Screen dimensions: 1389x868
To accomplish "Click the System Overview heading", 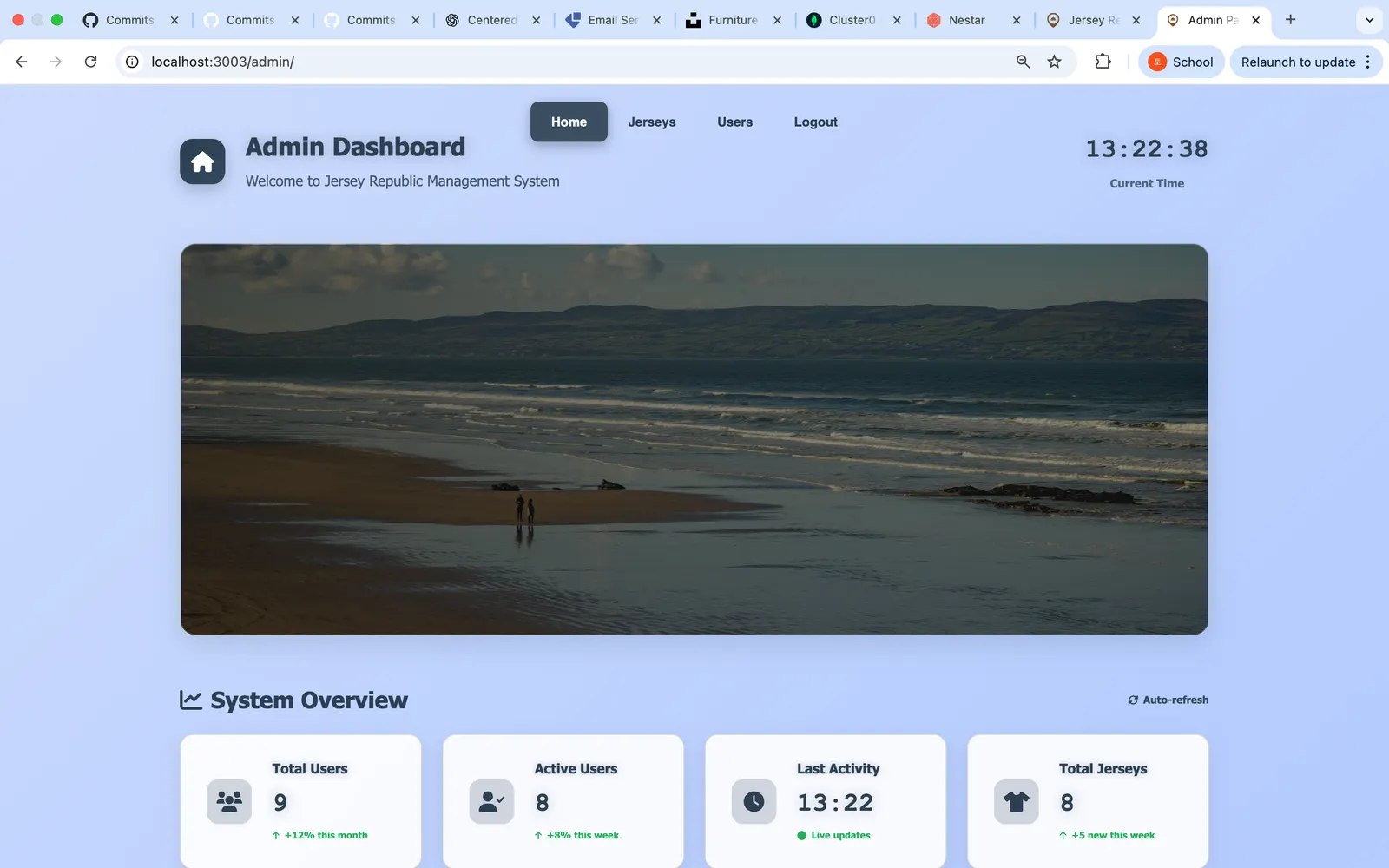I will (309, 700).
